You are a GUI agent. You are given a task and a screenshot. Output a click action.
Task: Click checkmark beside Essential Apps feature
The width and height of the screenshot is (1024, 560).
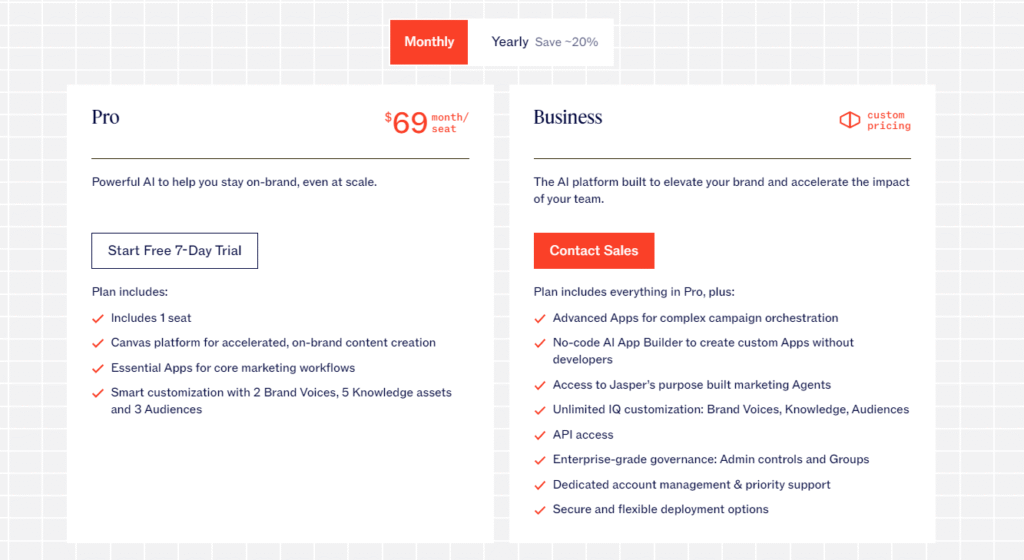pyautogui.click(x=98, y=369)
